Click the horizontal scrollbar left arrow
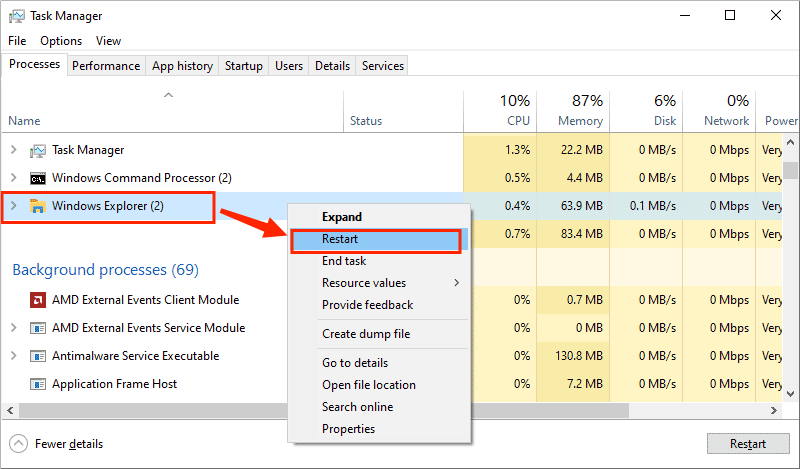800x469 pixels. coord(10,410)
